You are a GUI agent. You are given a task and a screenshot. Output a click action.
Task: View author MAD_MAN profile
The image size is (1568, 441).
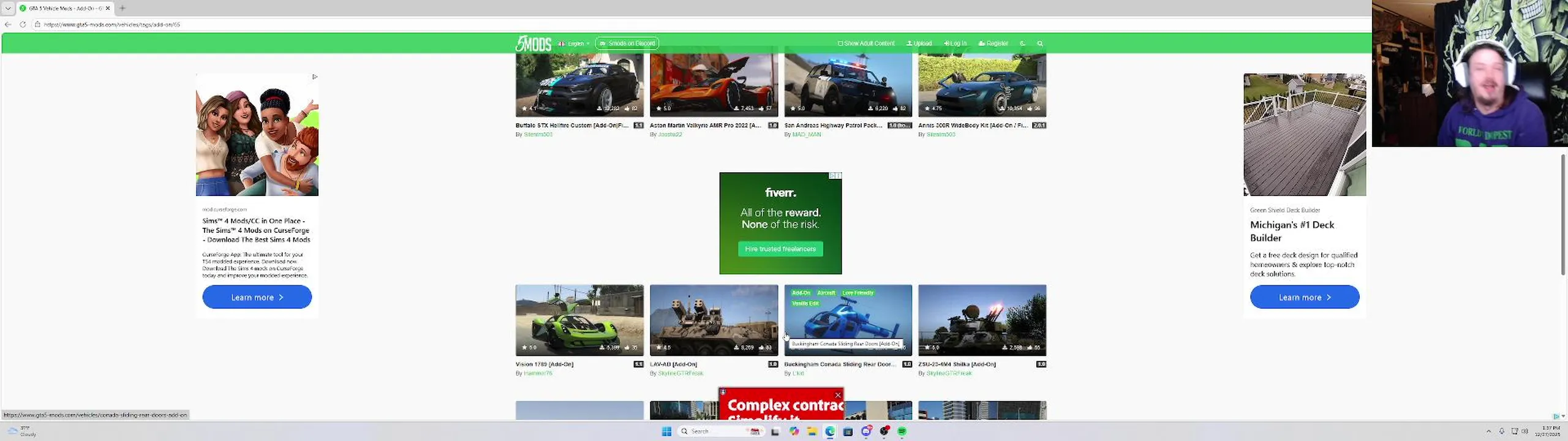click(x=806, y=135)
